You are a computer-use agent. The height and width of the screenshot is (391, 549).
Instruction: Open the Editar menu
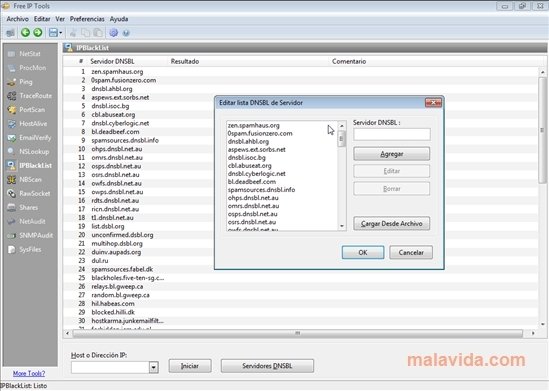42,19
